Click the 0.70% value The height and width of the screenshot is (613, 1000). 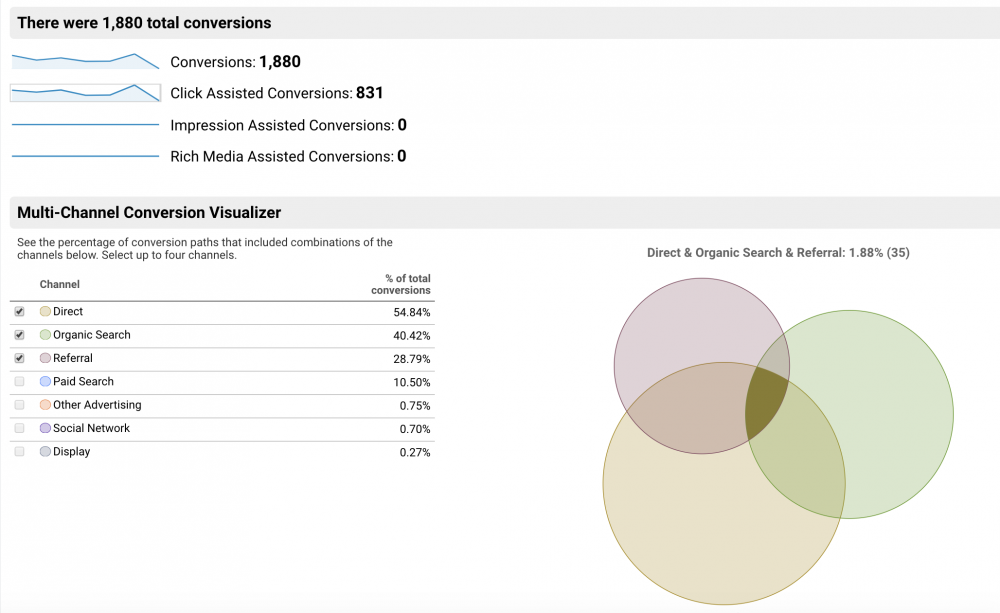tap(415, 429)
